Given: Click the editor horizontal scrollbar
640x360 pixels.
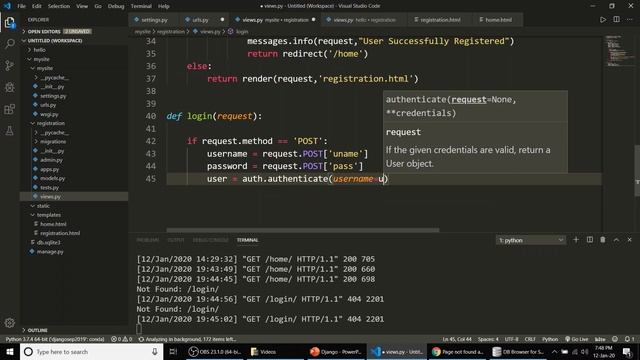Looking at the screenshot, I should coord(303,230).
